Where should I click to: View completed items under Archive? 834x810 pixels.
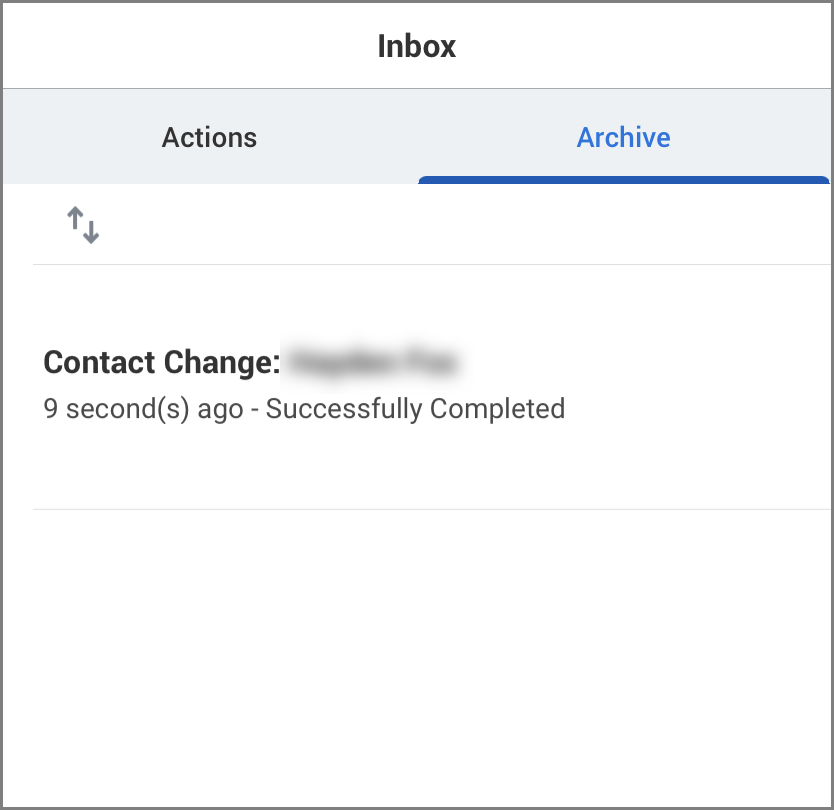pos(623,137)
